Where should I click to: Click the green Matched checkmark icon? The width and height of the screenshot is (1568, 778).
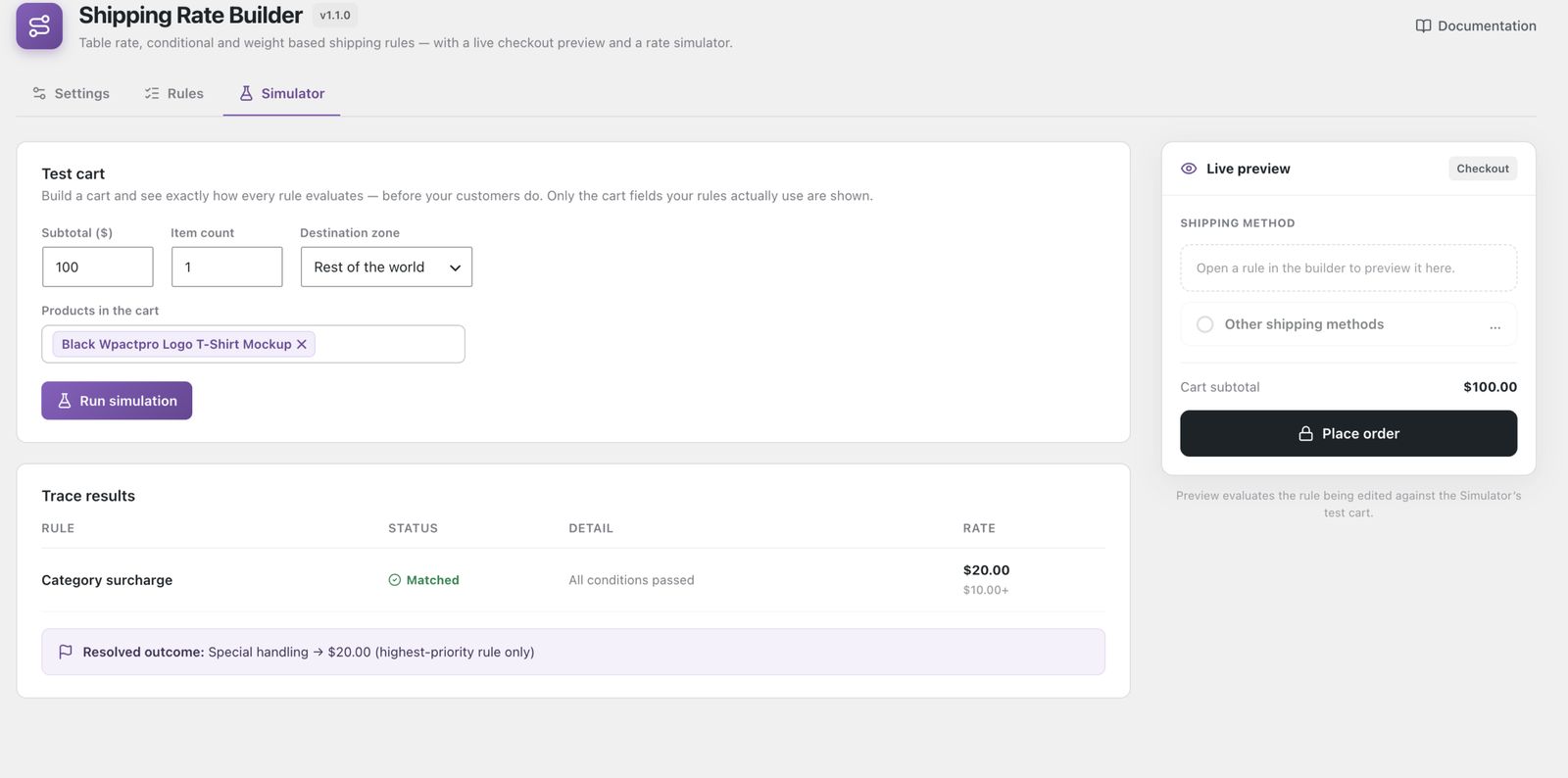pos(394,580)
